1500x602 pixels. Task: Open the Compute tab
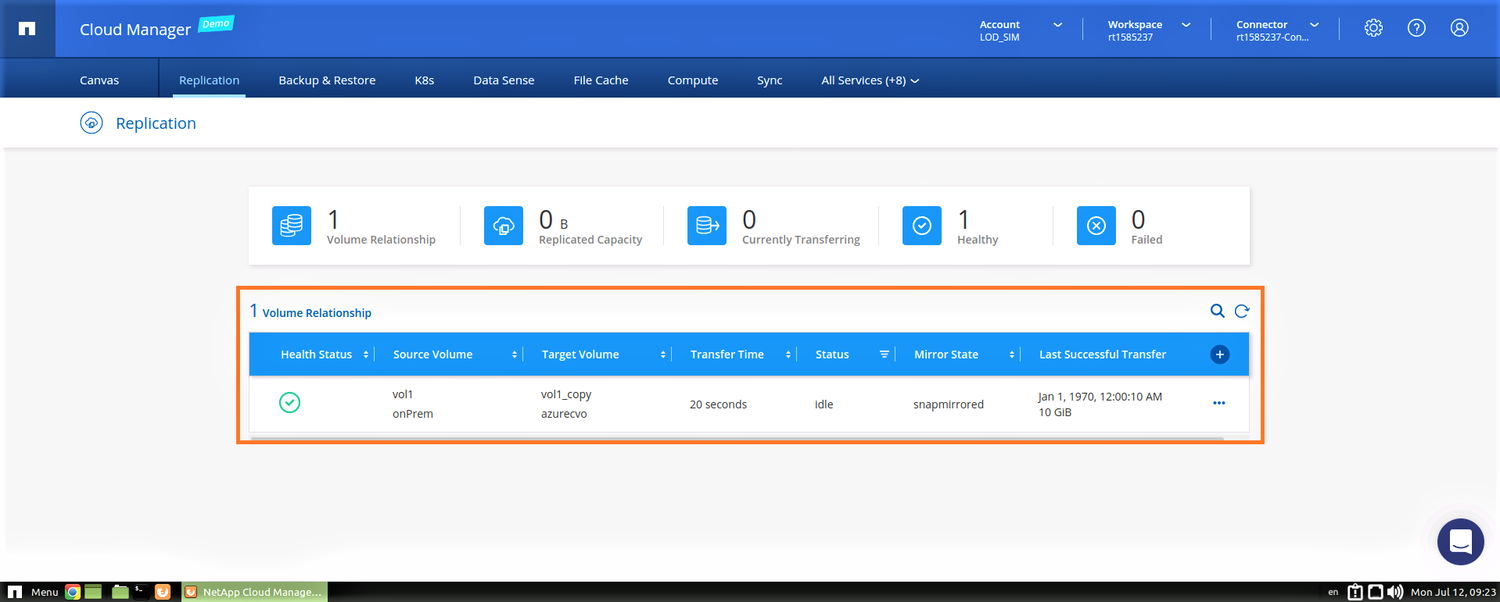(693, 80)
